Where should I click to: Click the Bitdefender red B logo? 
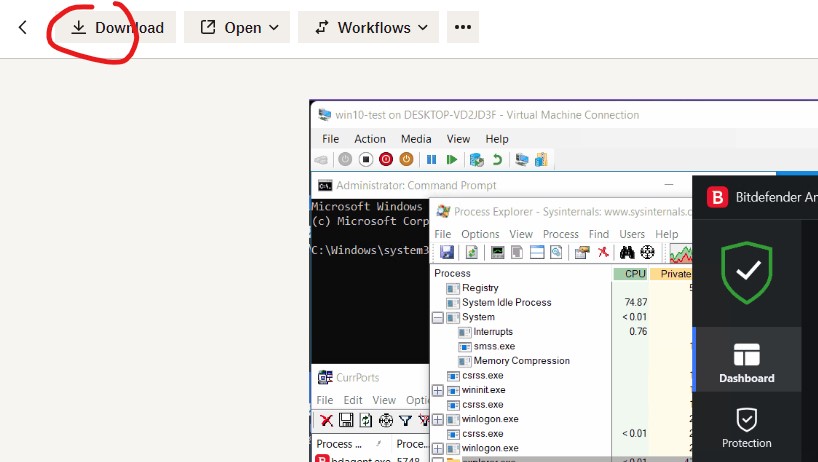717,197
